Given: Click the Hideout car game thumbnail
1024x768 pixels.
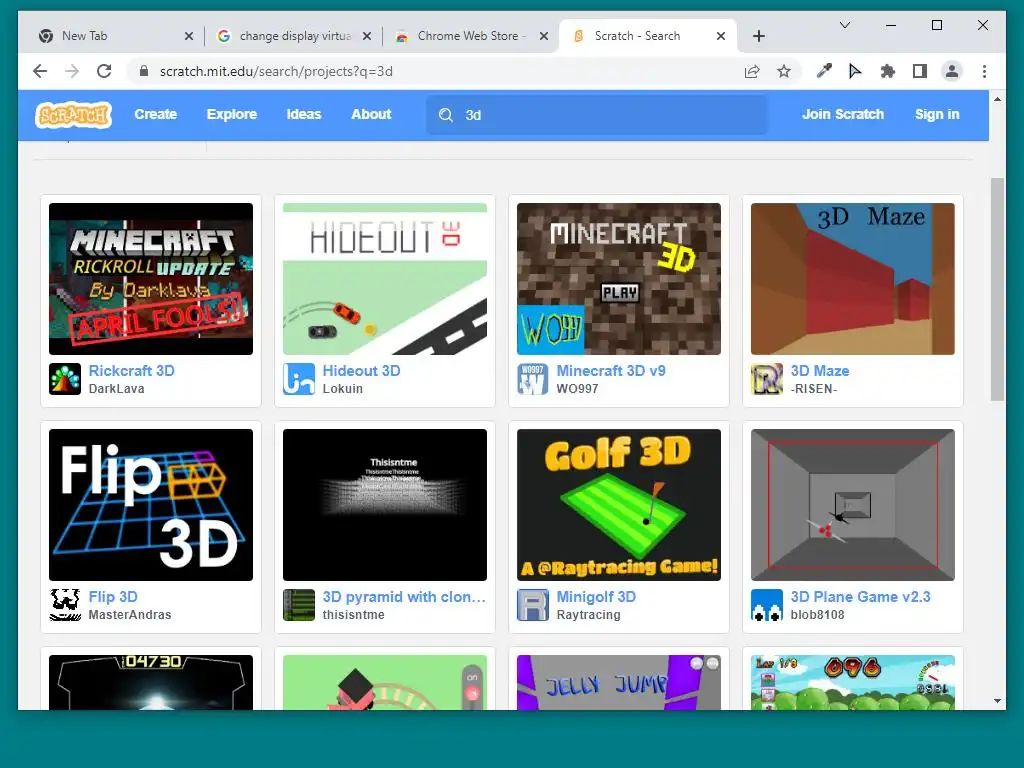Looking at the screenshot, I should click(x=385, y=279).
